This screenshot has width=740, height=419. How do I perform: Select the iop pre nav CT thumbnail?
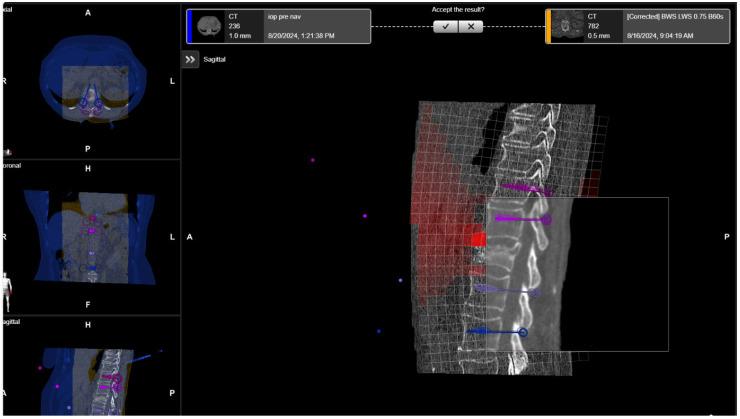[211, 26]
